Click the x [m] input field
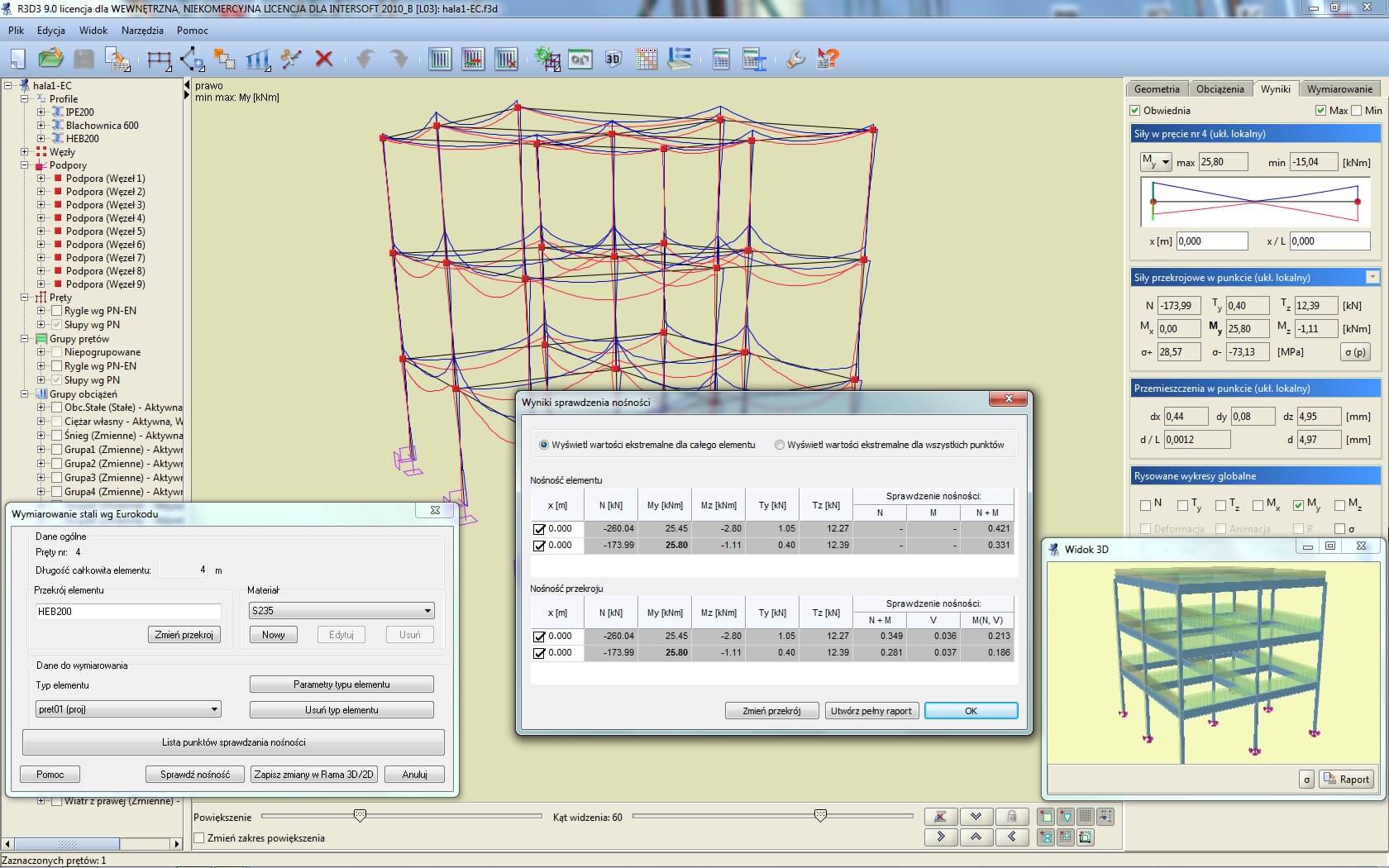The image size is (1389, 868). click(1211, 241)
